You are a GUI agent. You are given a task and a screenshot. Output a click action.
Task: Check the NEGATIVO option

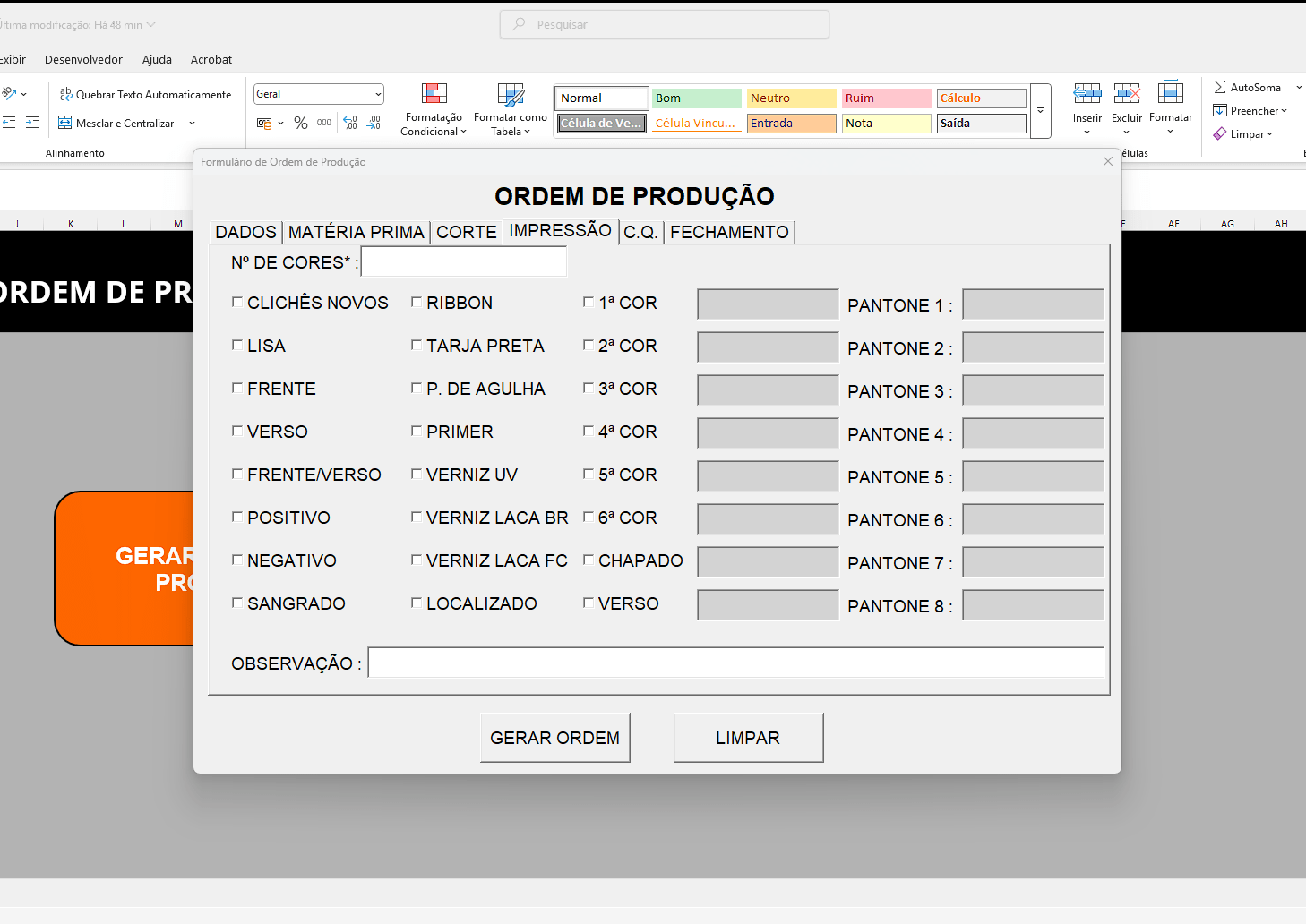[237, 560]
